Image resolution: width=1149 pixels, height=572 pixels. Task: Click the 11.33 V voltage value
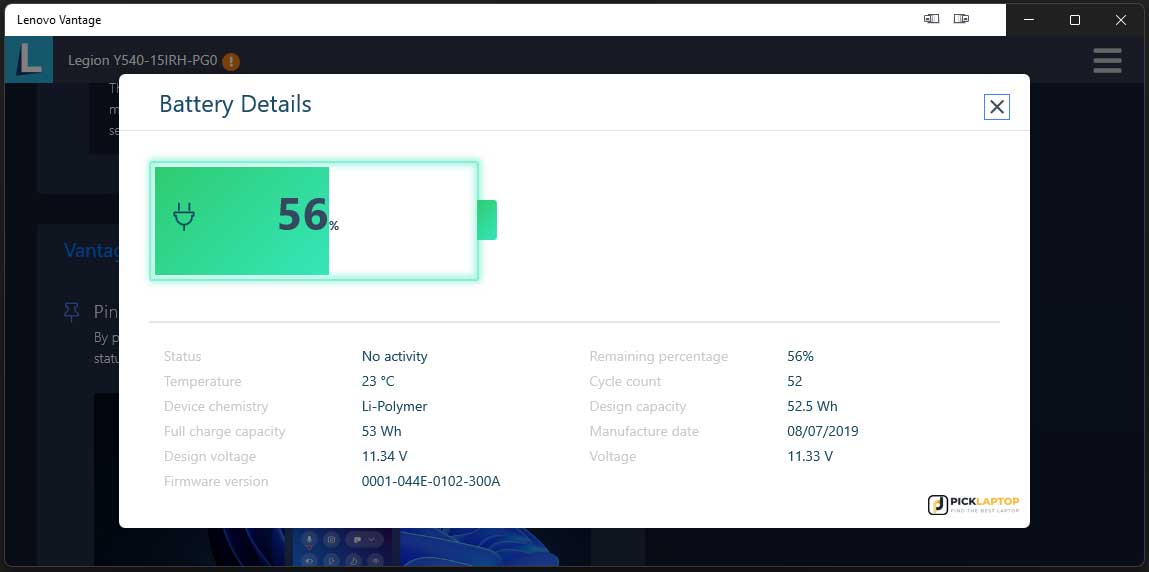810,456
